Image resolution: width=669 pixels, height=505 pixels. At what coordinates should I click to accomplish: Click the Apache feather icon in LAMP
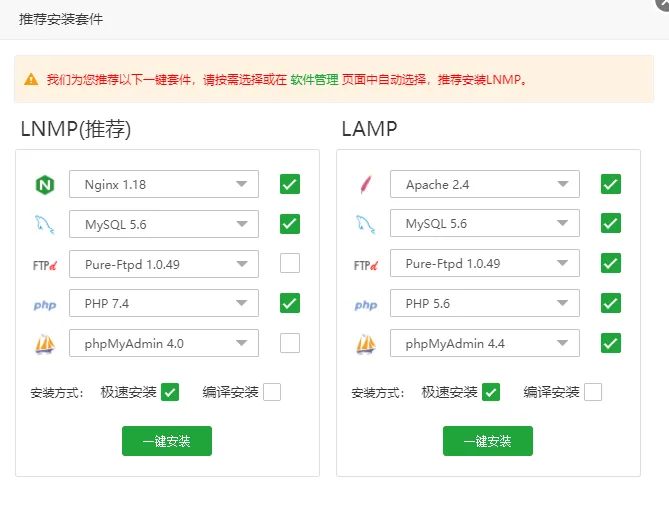coord(365,185)
